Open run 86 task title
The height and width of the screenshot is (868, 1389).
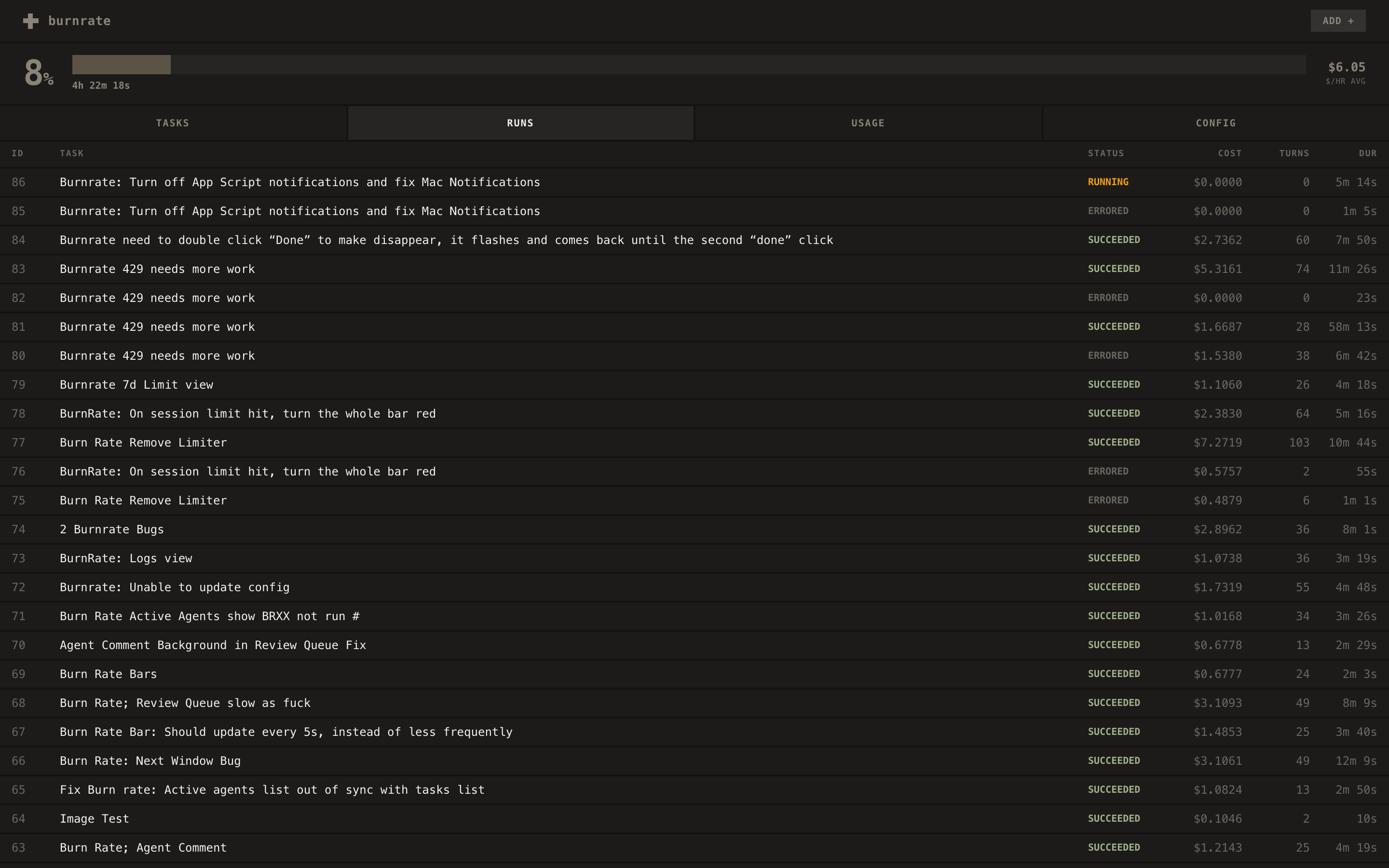point(300,182)
